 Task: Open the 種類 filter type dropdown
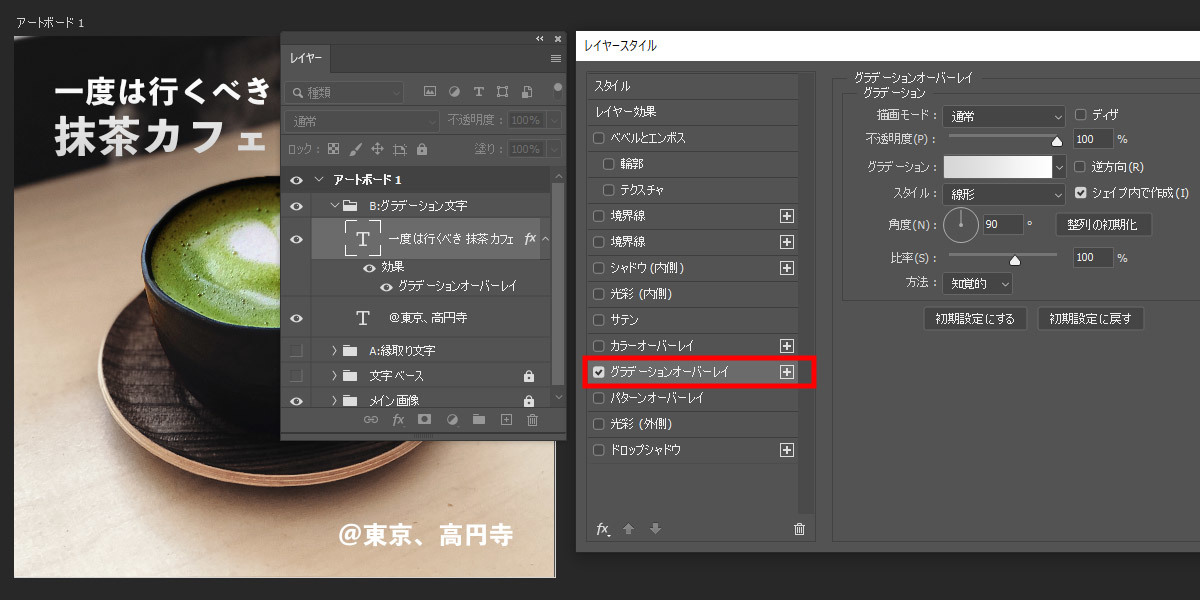[343, 92]
